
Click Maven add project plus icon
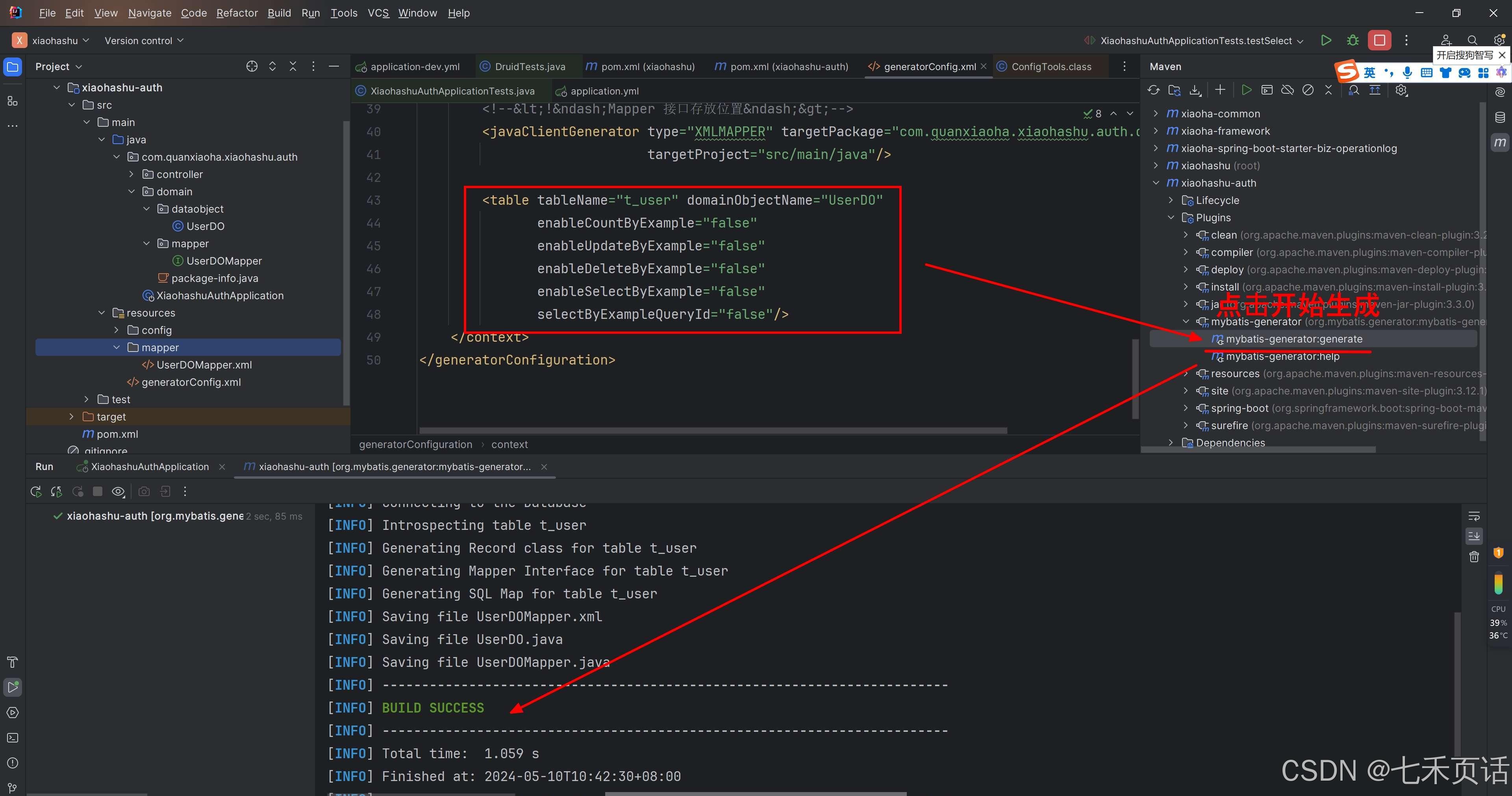[1220, 90]
